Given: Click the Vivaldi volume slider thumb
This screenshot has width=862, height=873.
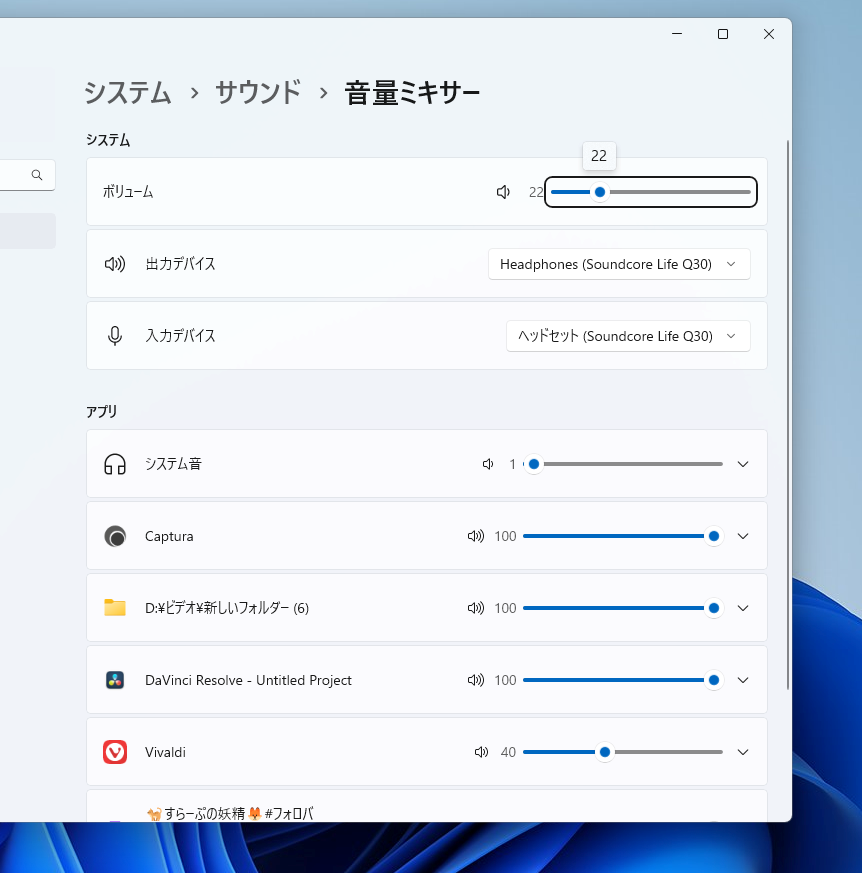Looking at the screenshot, I should [605, 752].
